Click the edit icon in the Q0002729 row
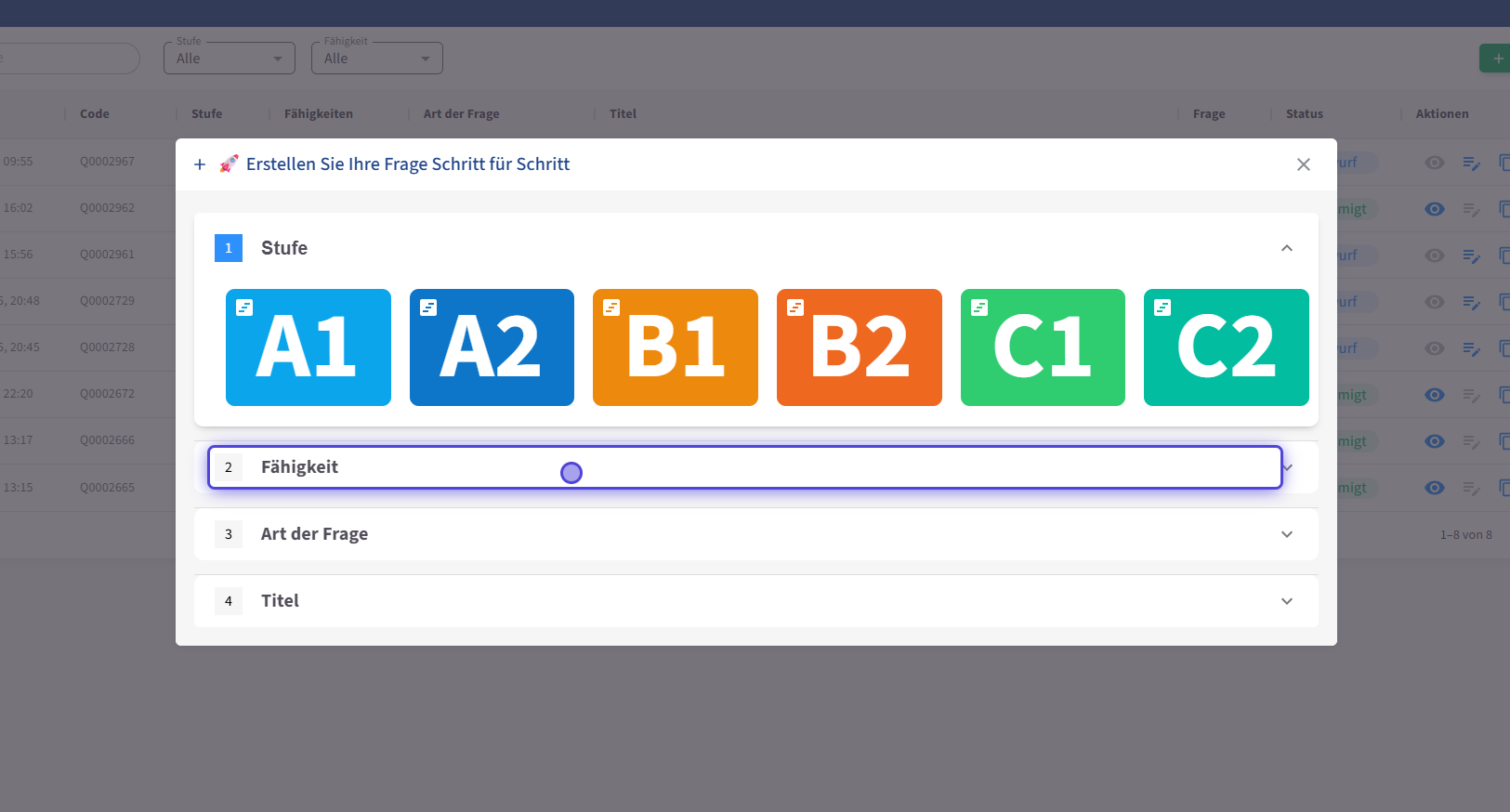This screenshot has height=812, width=1510. tap(1471, 302)
